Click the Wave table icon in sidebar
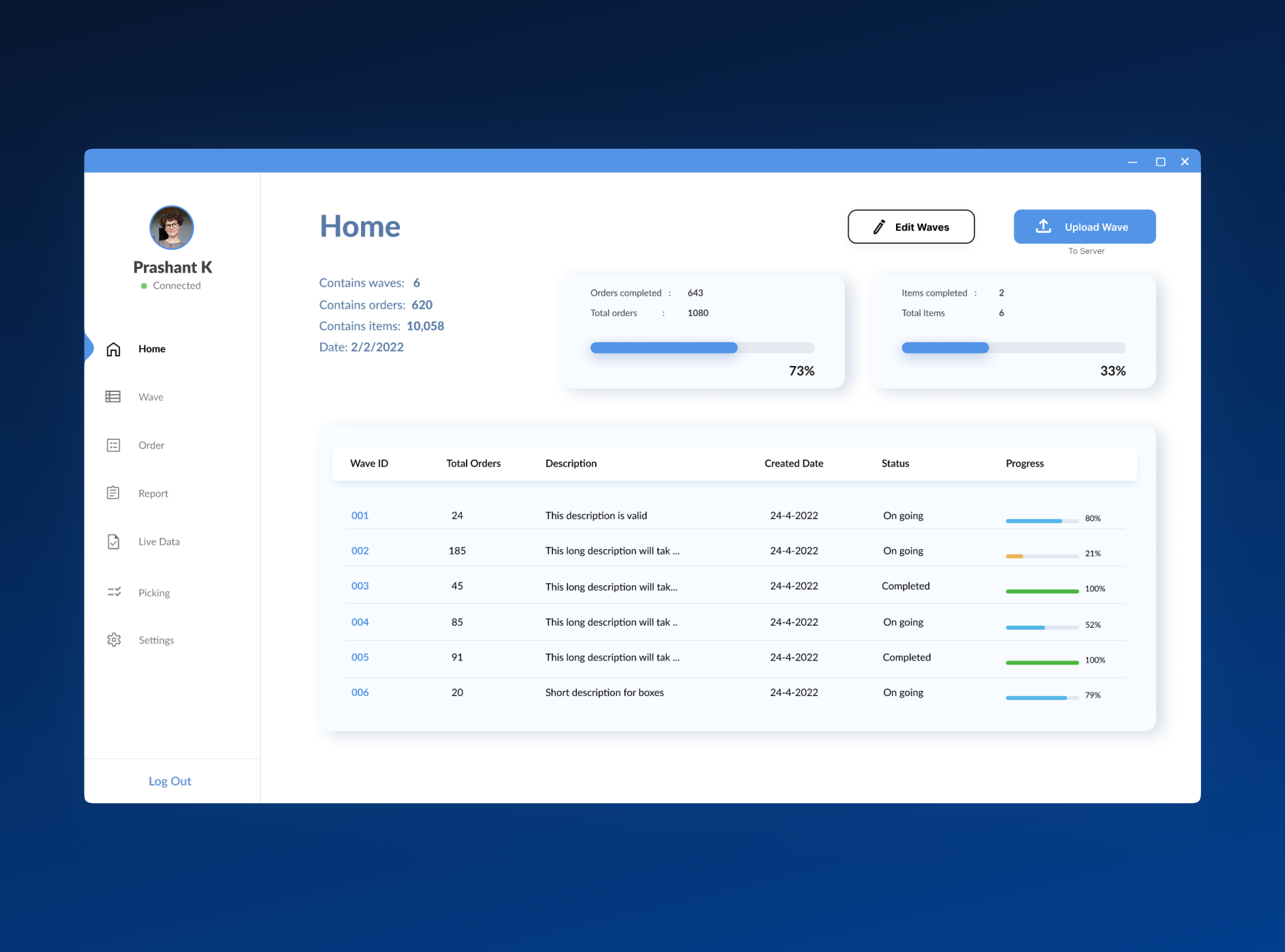The width and height of the screenshot is (1285, 952). coord(113,396)
